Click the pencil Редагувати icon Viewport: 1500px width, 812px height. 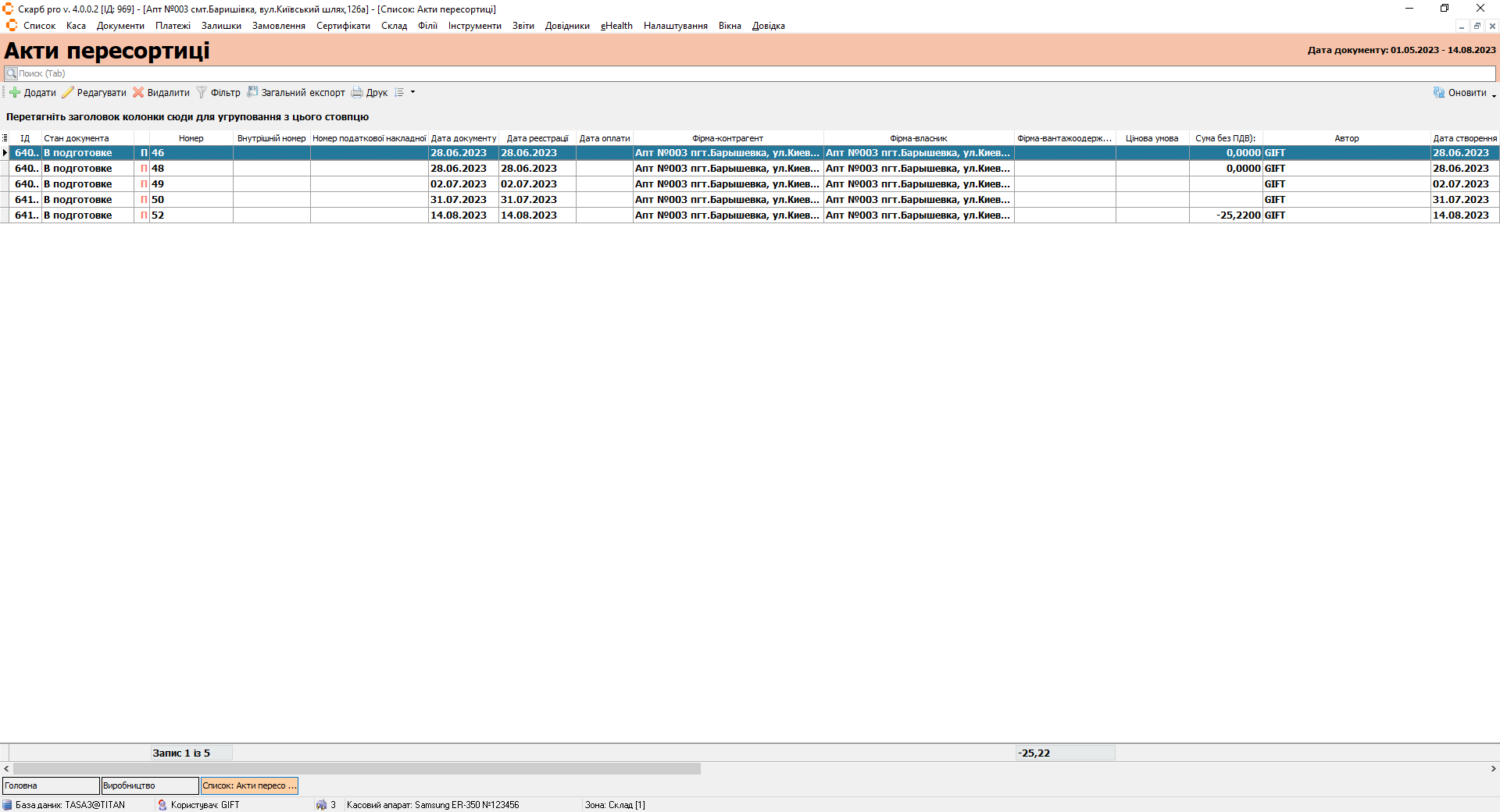click(x=68, y=92)
